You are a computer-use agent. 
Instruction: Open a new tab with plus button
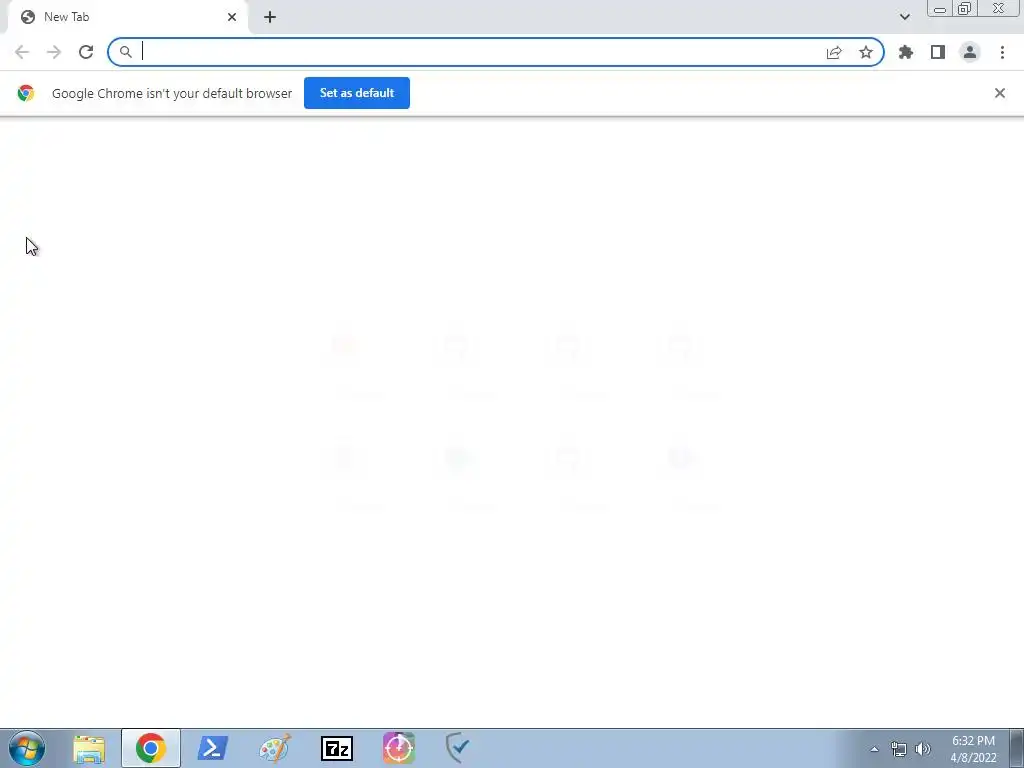tap(270, 17)
